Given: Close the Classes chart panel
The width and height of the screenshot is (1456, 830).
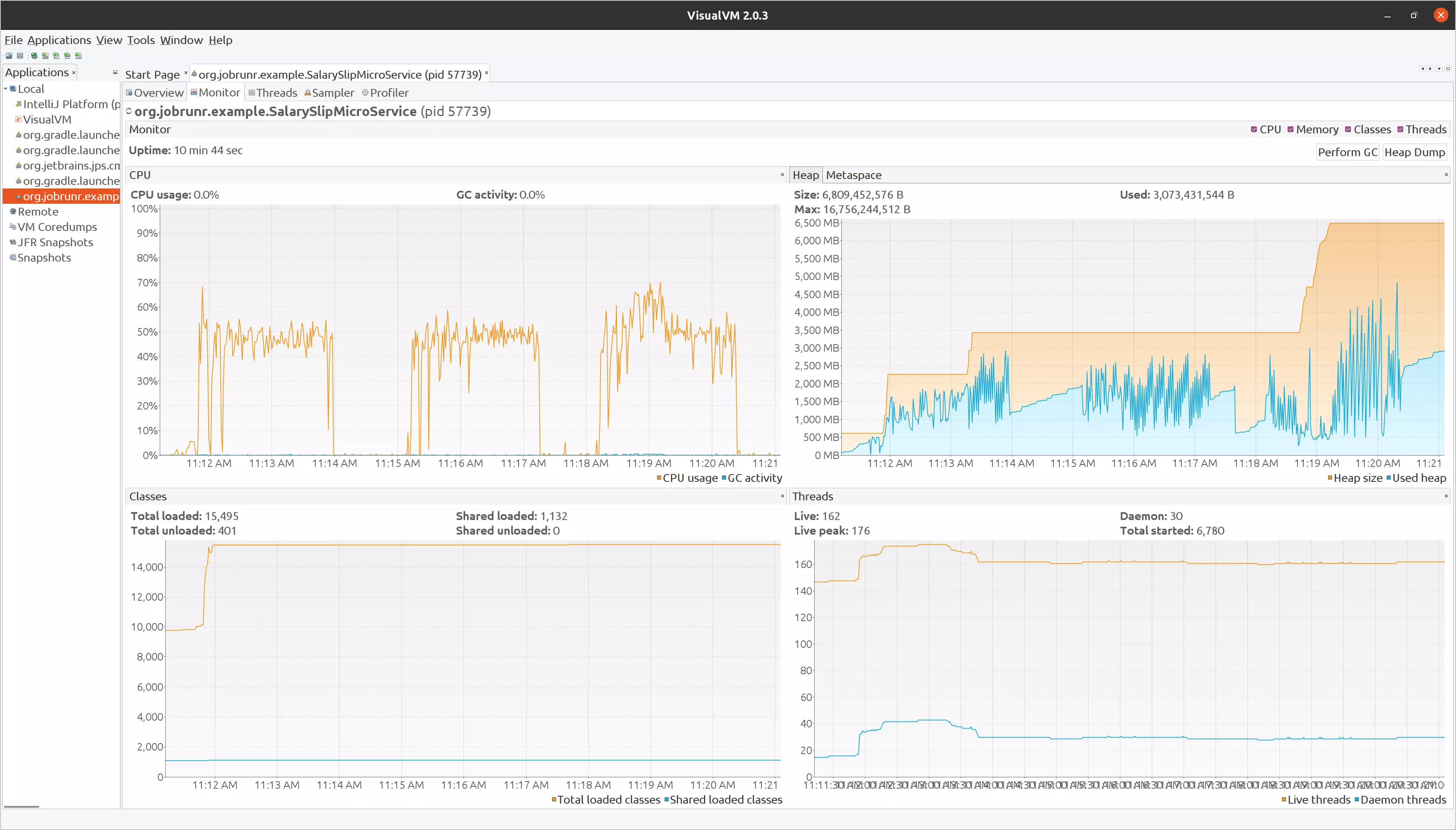Looking at the screenshot, I should 782,496.
